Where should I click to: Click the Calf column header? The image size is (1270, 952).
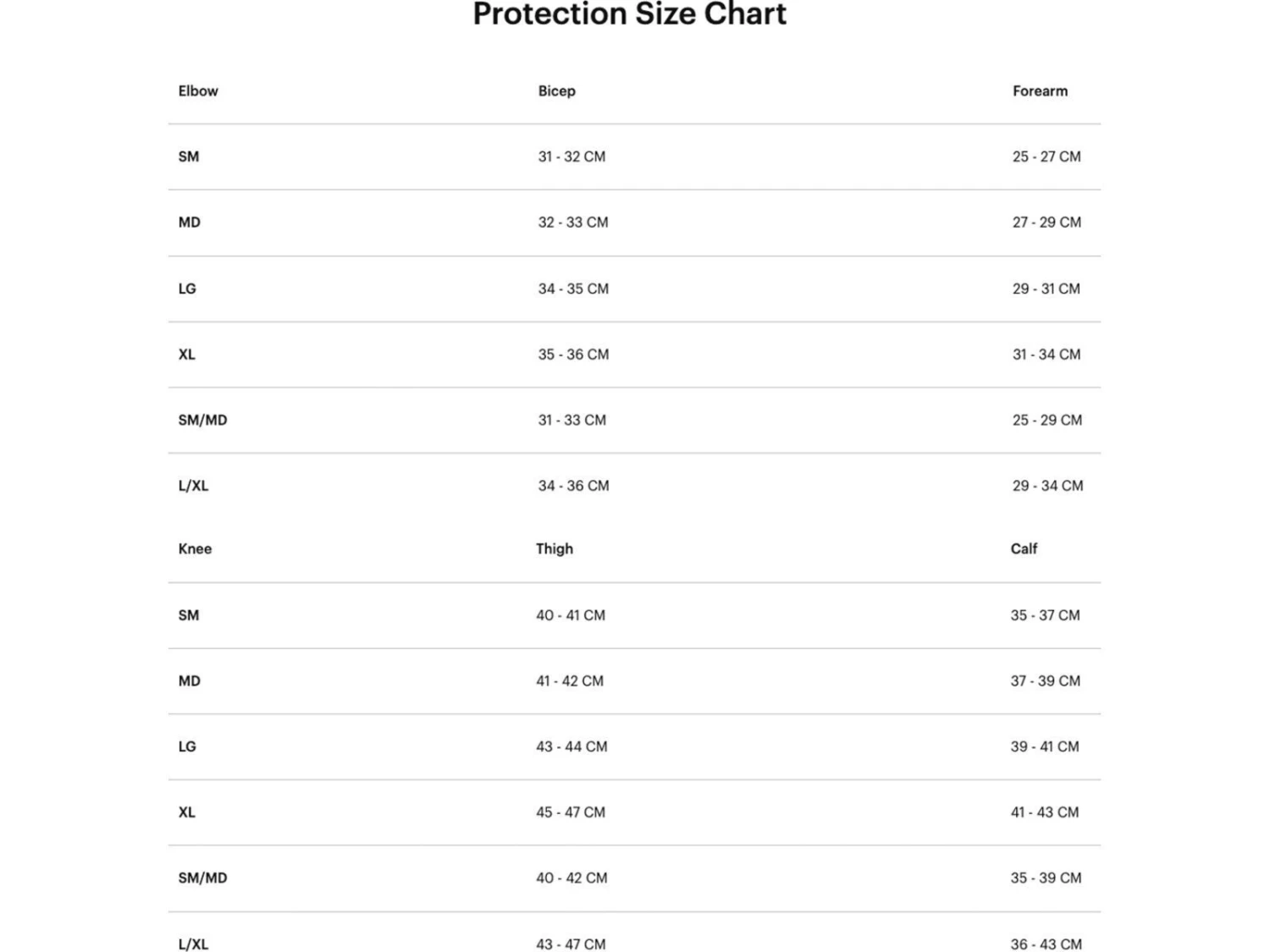coord(1024,549)
